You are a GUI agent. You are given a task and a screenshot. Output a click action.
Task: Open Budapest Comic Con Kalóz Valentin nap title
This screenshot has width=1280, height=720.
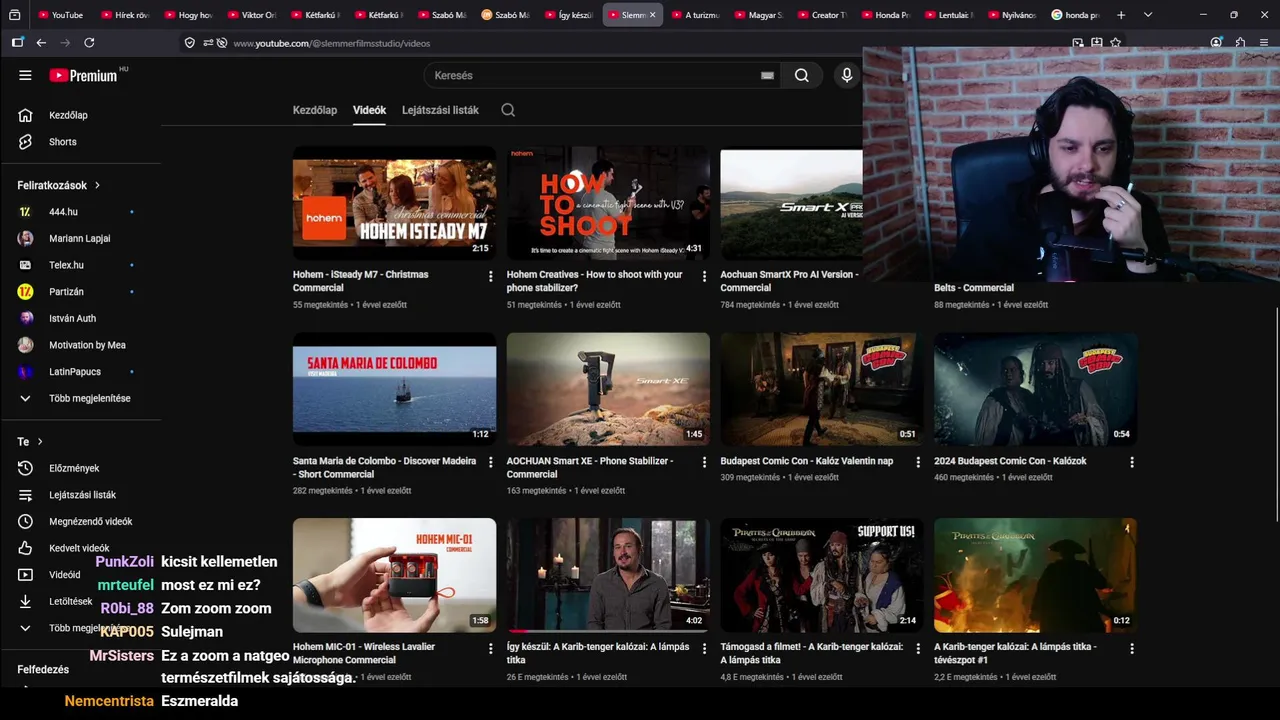coord(807,461)
